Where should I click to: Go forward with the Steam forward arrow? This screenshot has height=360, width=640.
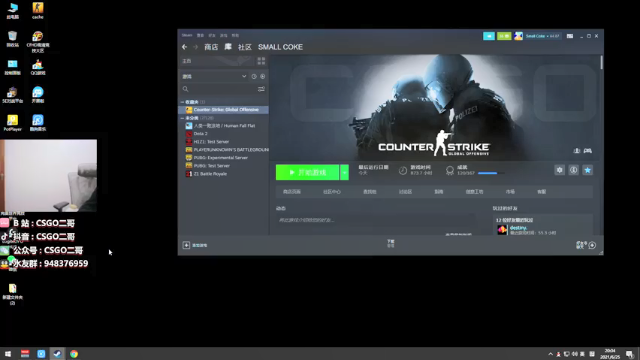point(196,47)
